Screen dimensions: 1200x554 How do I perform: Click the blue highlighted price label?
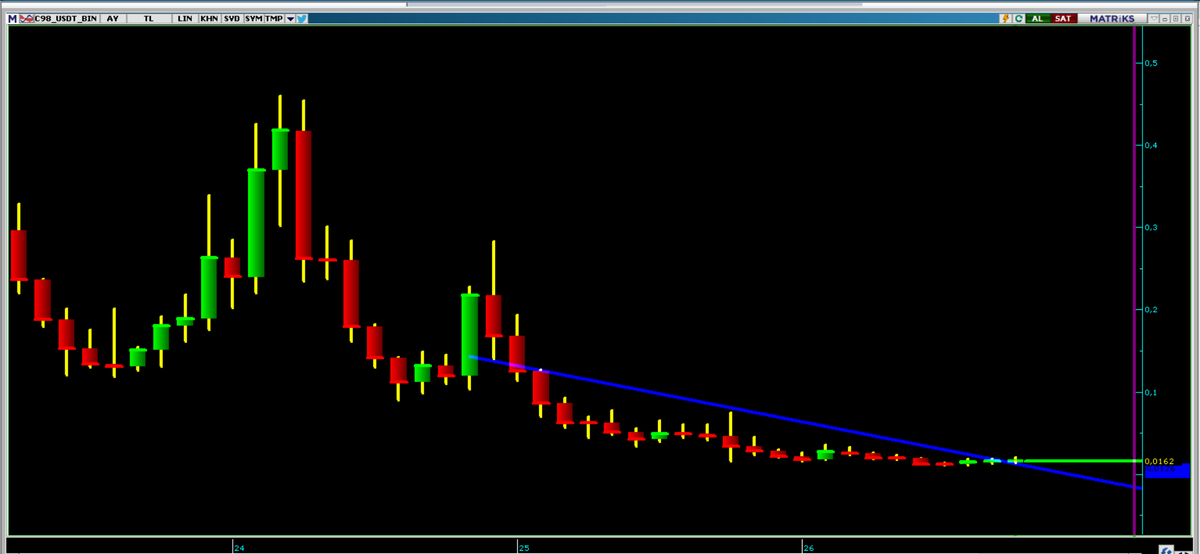coord(1166,471)
